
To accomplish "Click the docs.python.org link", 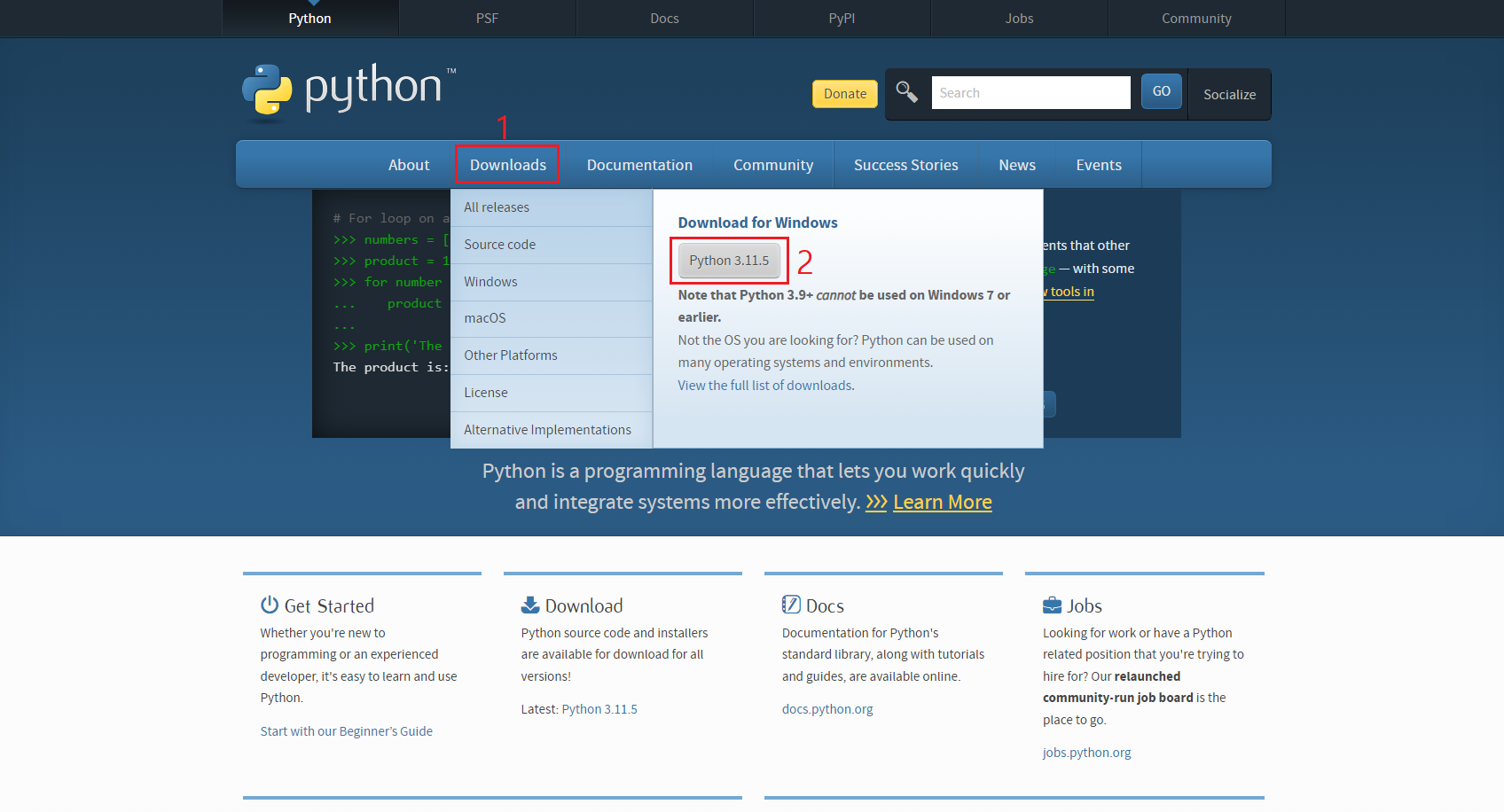I will (827, 709).
